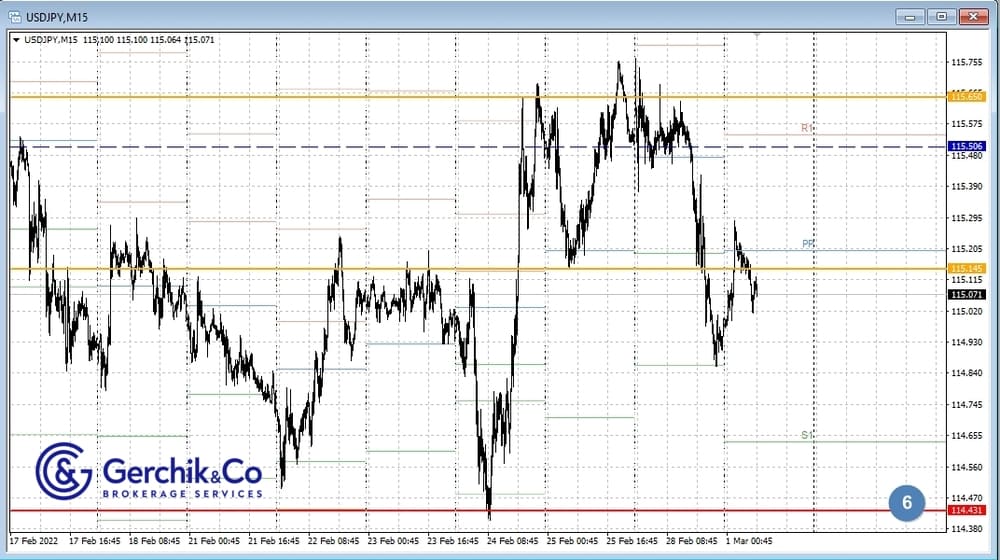Click the 24 Feb 08:45 time axis label
1000x560 pixels.
point(514,541)
